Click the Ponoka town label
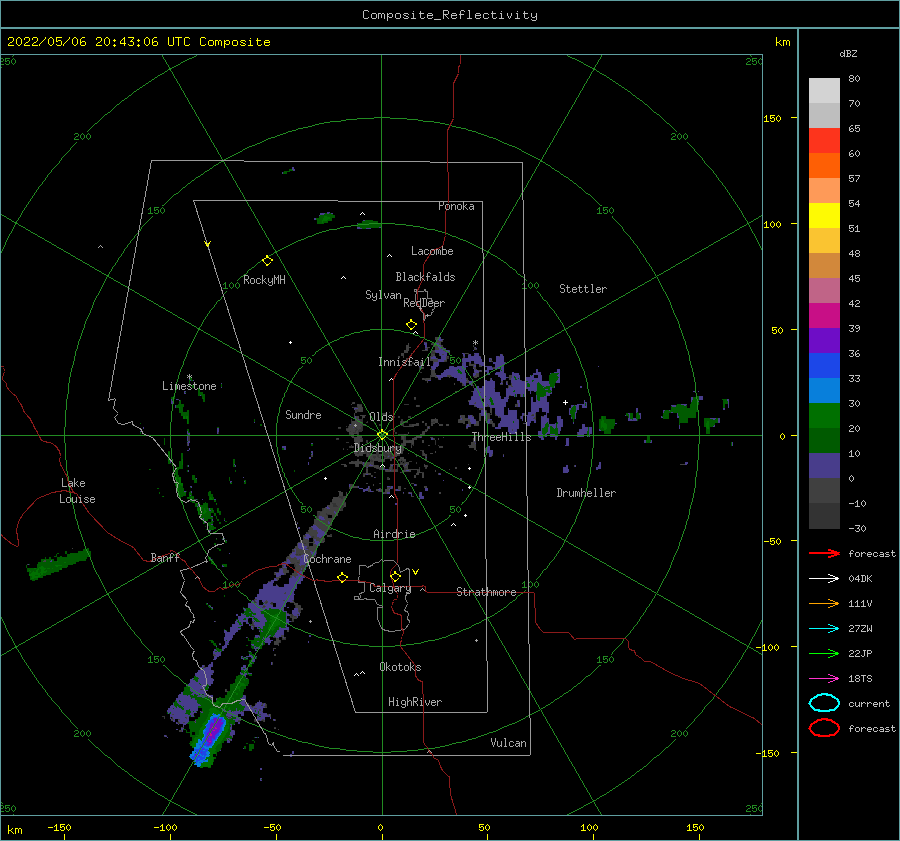Image resolution: width=900 pixels, height=841 pixels. point(456,206)
